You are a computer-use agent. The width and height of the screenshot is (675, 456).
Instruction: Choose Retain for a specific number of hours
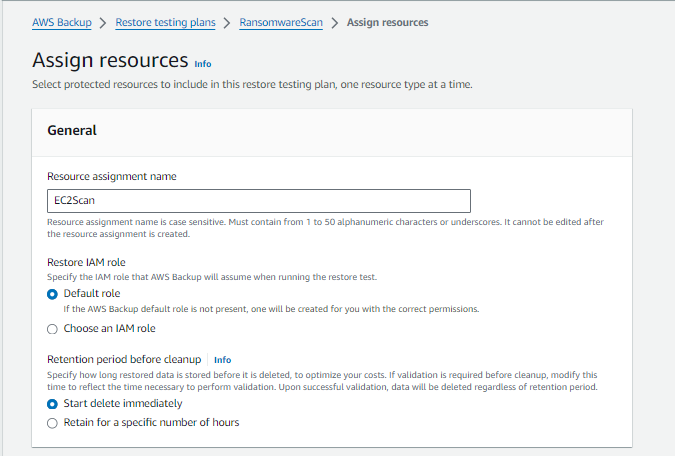tap(53, 422)
